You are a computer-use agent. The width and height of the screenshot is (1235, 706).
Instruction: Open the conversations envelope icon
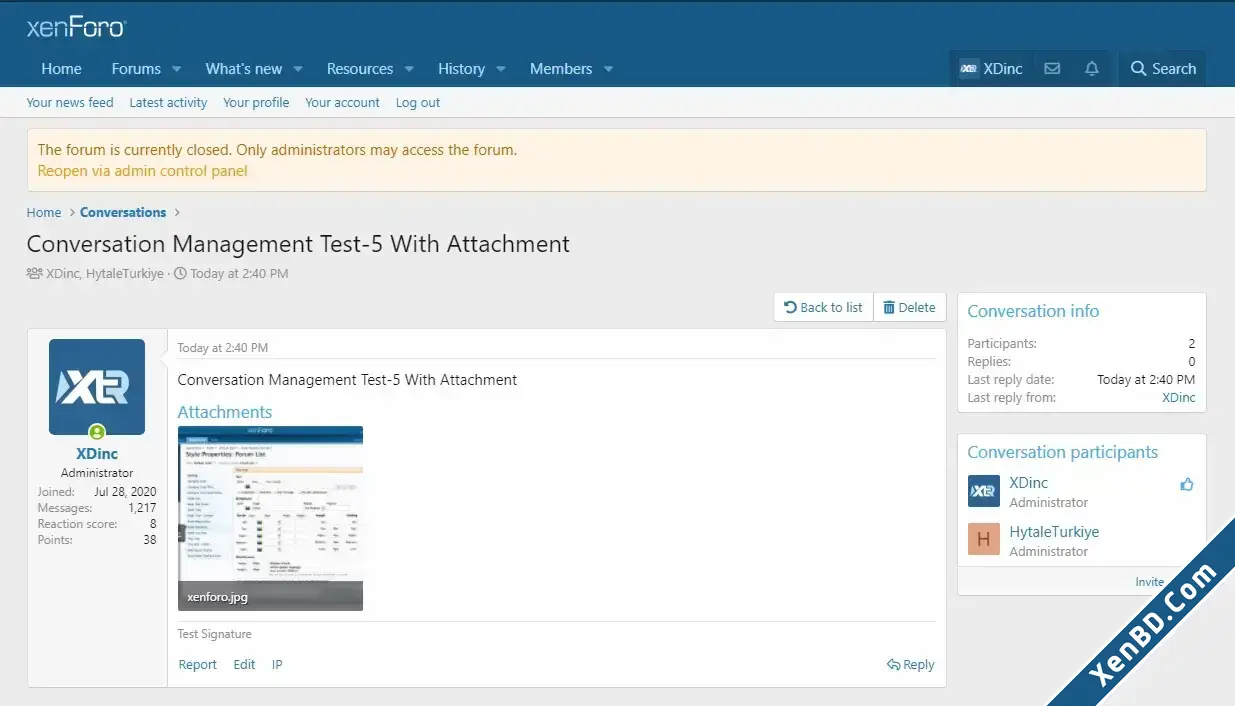1052,69
